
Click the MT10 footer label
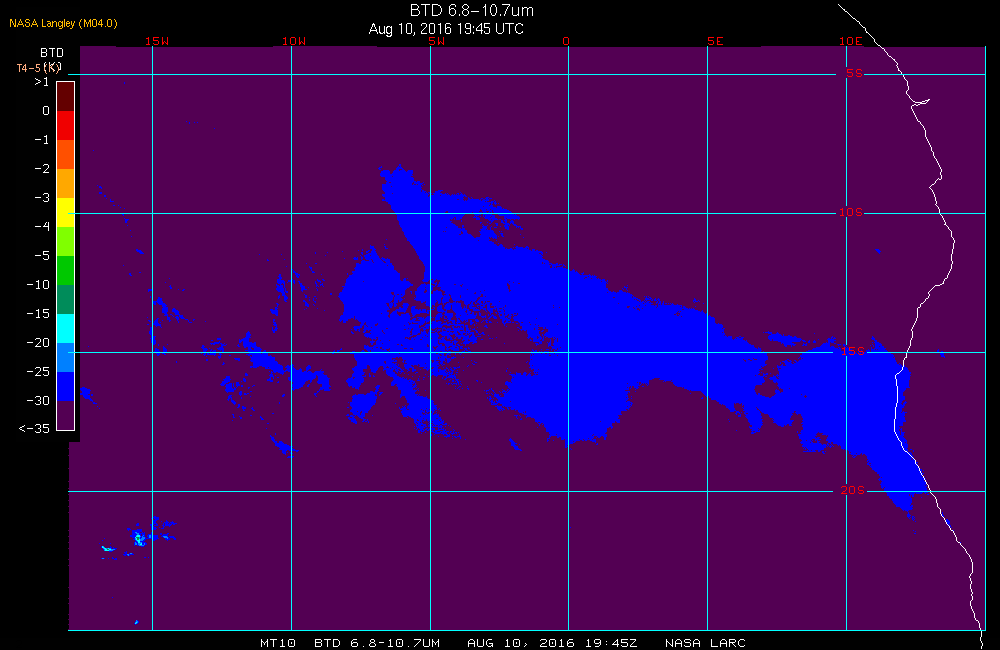click(x=277, y=643)
